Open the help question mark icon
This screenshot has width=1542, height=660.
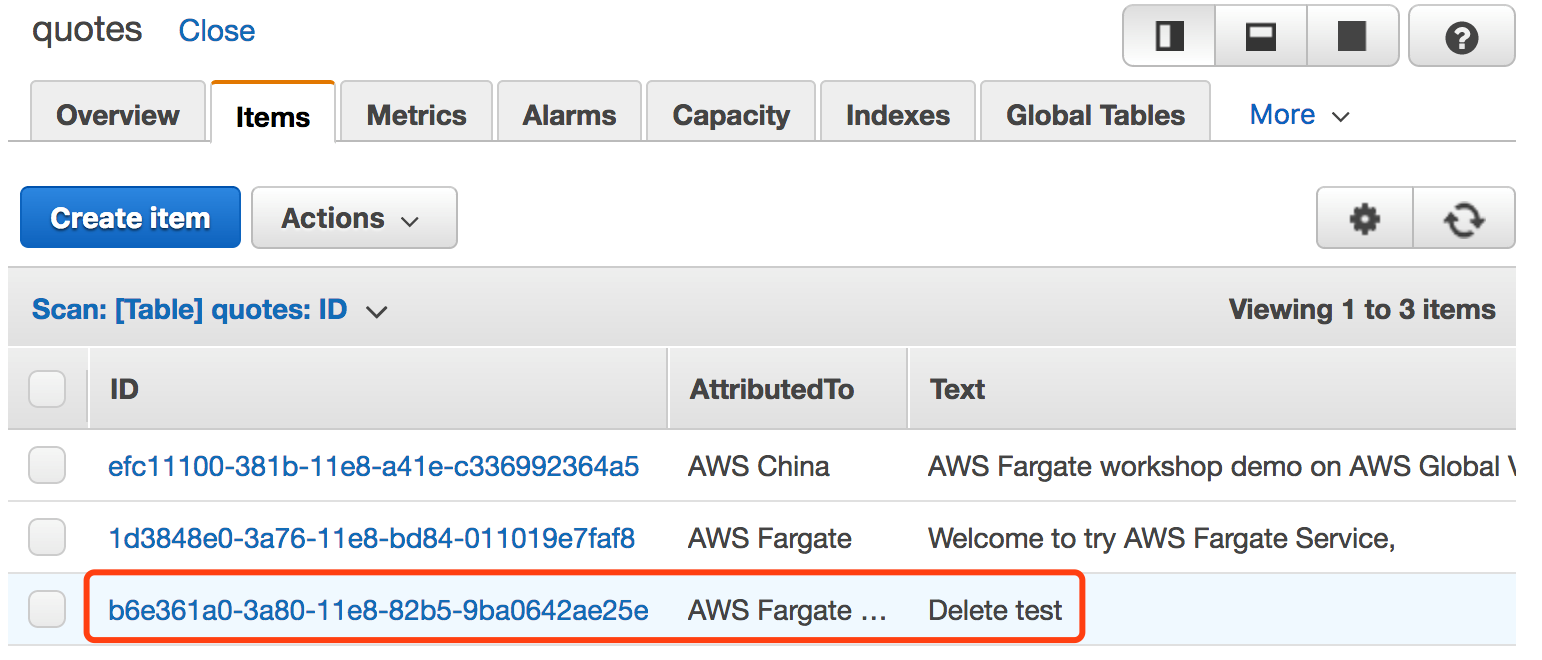(1461, 38)
